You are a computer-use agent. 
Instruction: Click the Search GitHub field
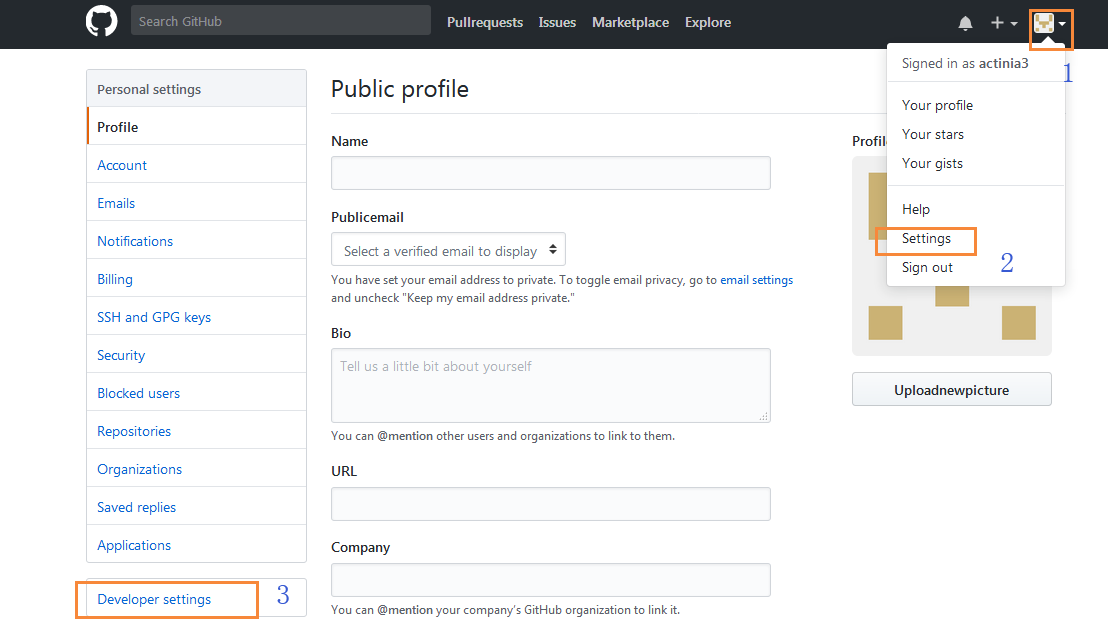280,21
